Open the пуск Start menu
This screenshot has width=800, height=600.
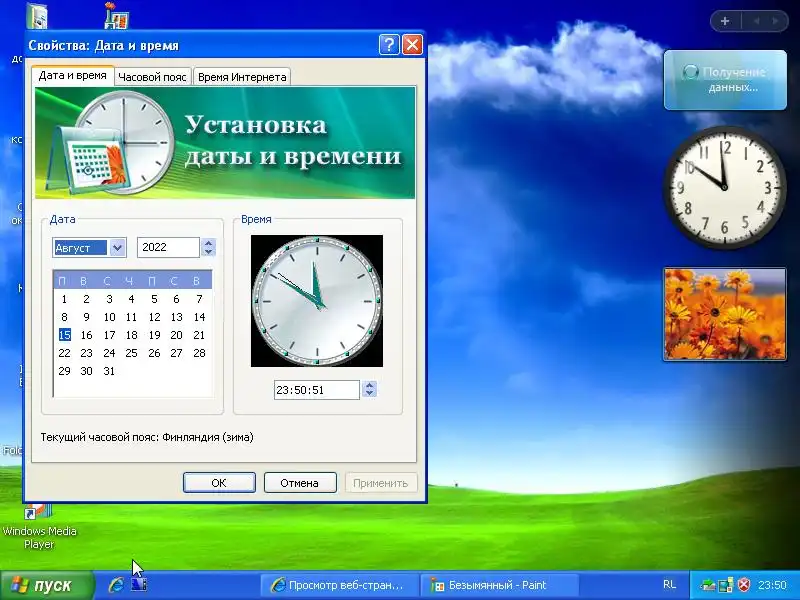[x=47, y=585]
